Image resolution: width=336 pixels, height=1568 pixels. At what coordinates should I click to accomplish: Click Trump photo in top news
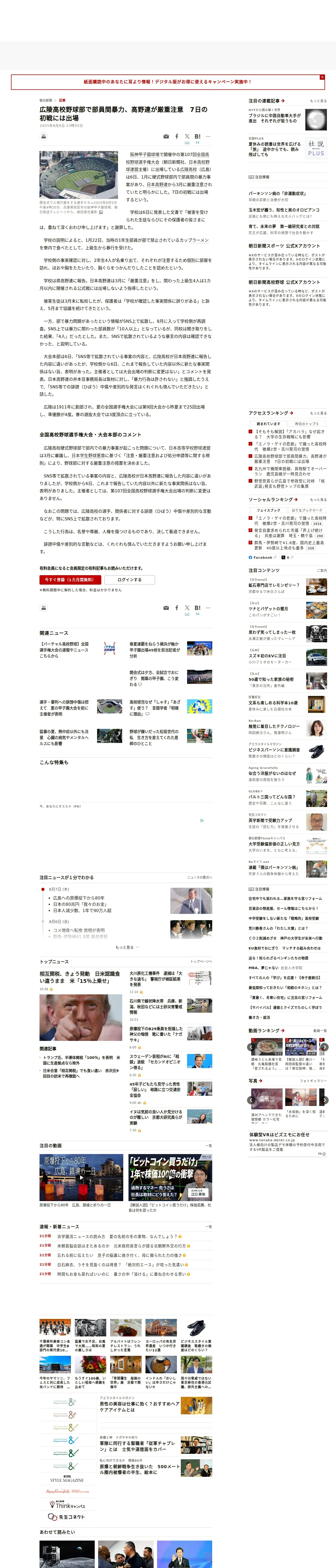81,1018
